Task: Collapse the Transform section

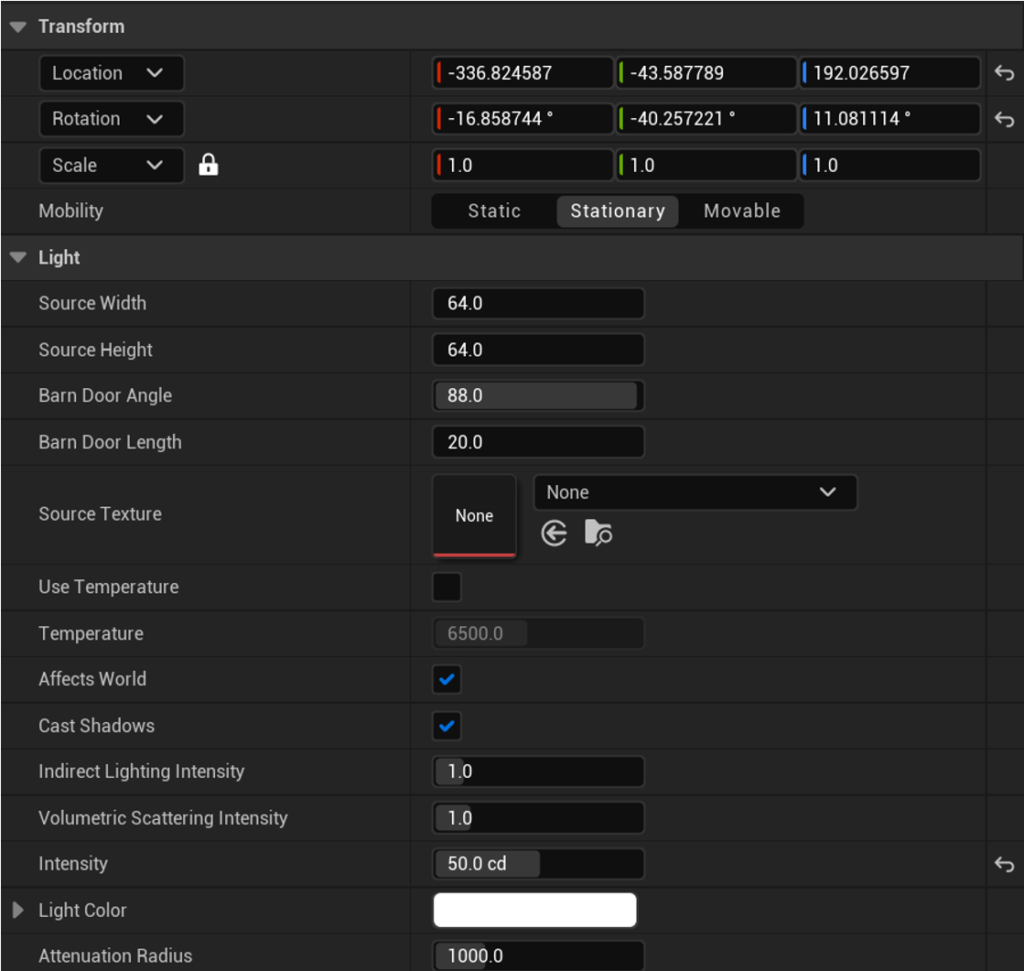Action: point(18,27)
